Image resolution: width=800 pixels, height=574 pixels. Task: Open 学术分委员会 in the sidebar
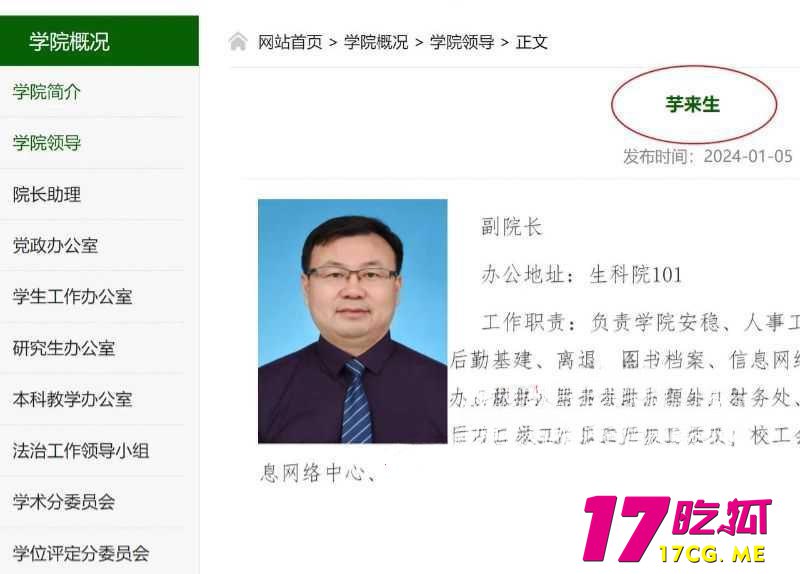point(64,502)
